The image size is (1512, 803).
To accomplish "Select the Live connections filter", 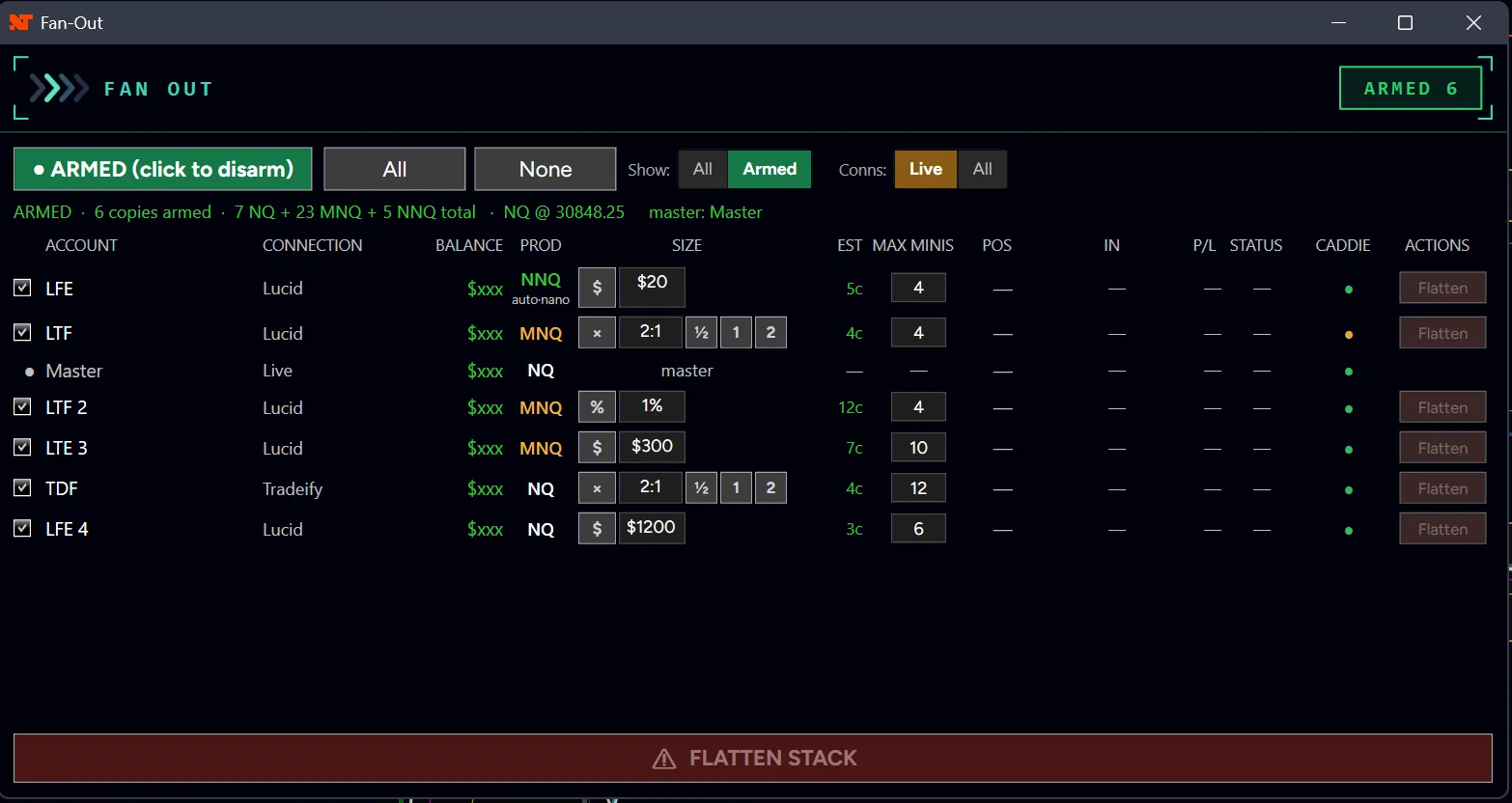I will (x=925, y=169).
